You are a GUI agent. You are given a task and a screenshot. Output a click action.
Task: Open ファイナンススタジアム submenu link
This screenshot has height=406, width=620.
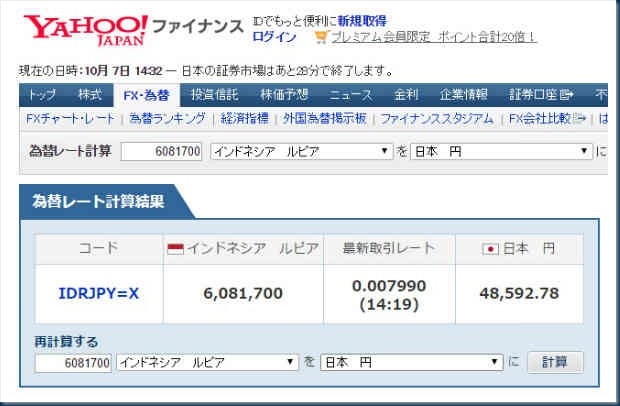(437, 119)
